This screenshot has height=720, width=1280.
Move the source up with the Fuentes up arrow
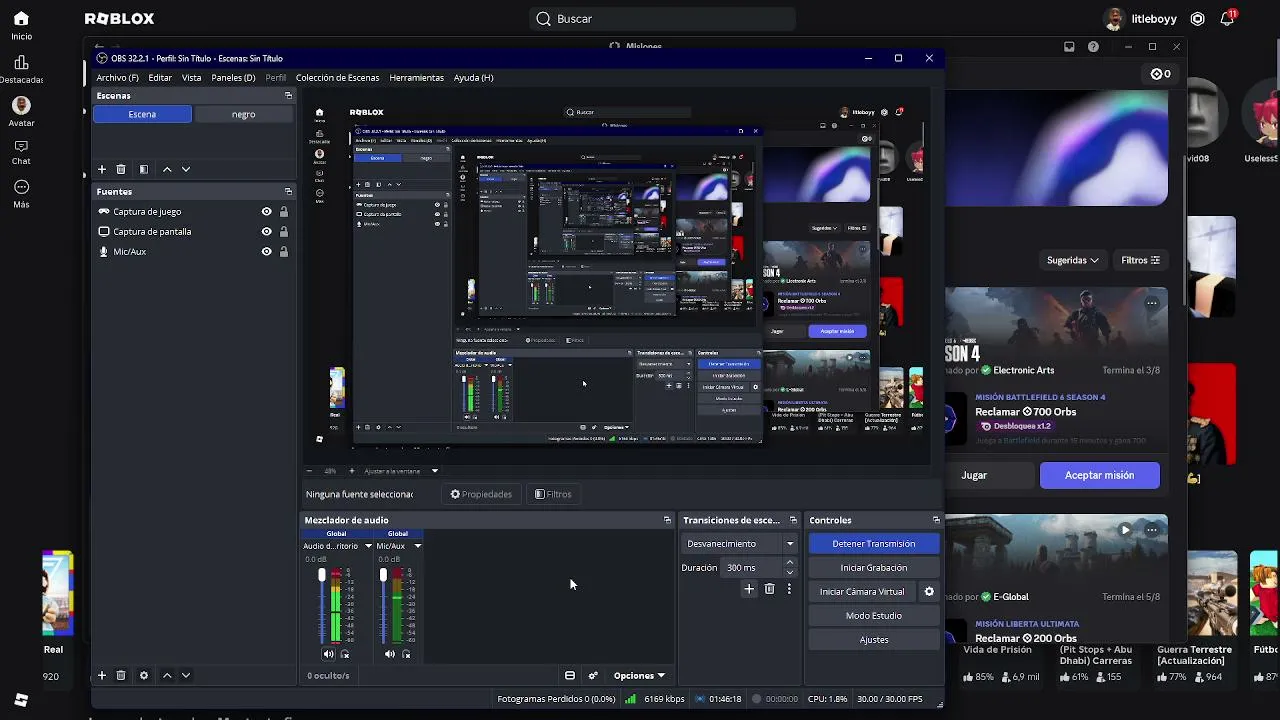click(167, 676)
